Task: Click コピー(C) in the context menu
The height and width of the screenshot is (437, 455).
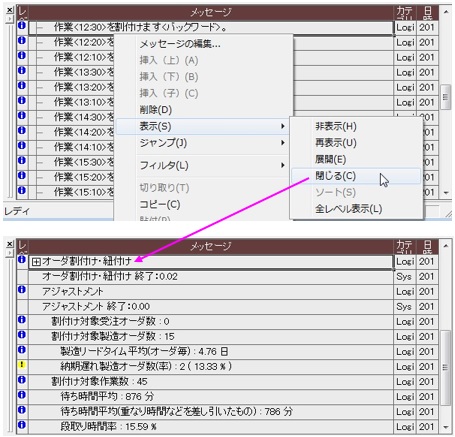Action: [x=160, y=204]
